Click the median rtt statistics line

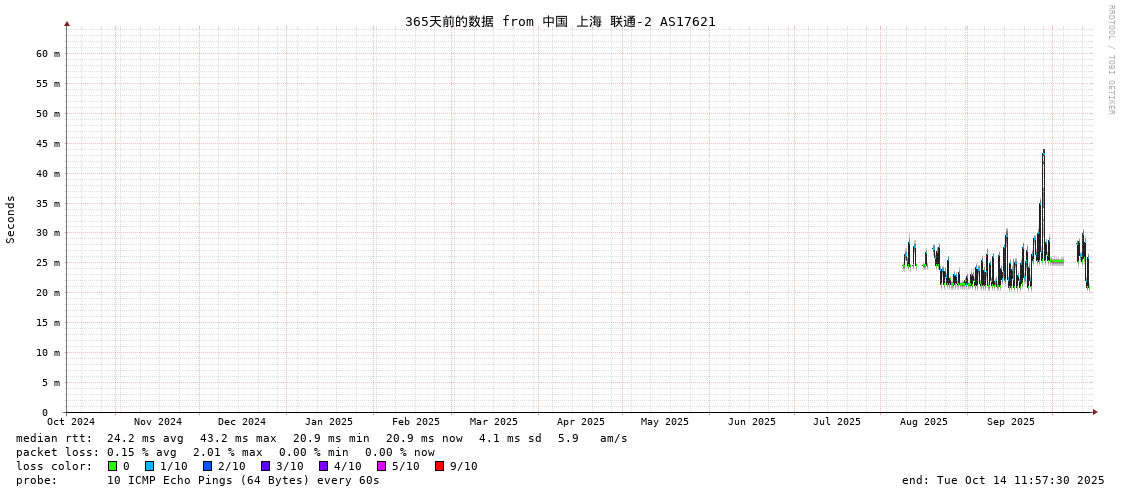click(322, 438)
